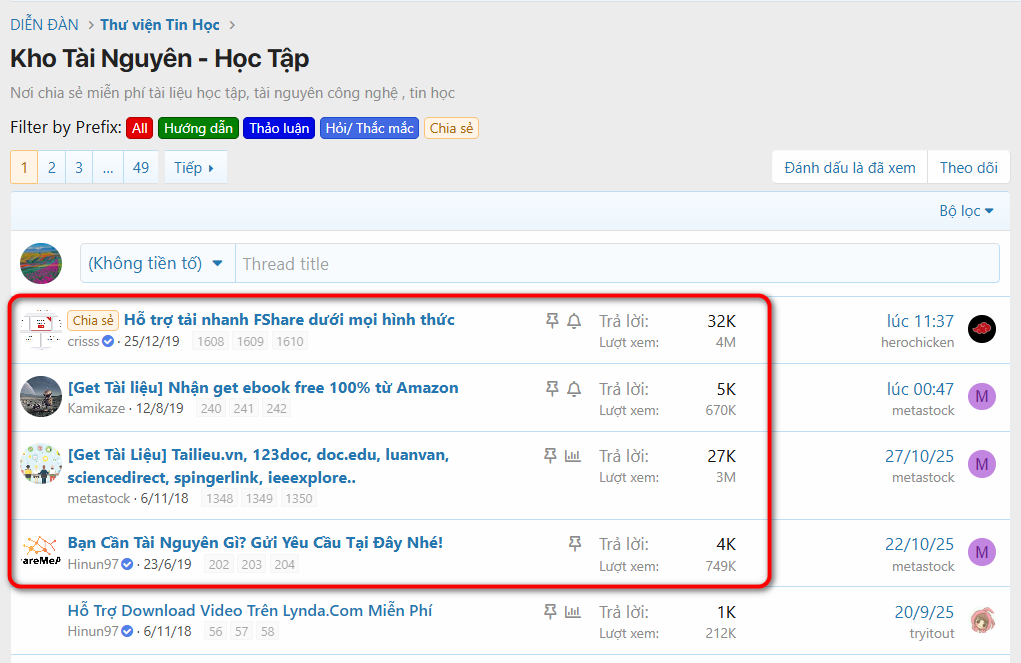Click Kamikaze author name

point(96,408)
